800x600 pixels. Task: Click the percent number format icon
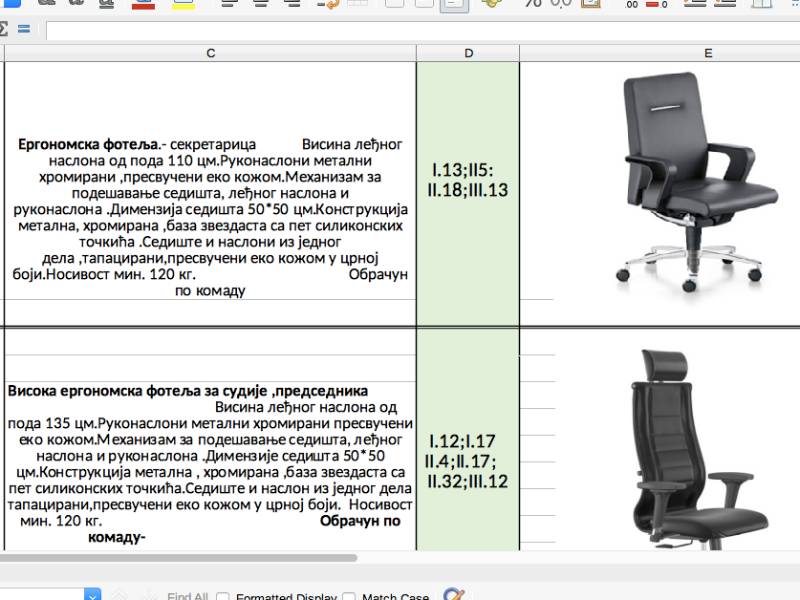point(533,6)
